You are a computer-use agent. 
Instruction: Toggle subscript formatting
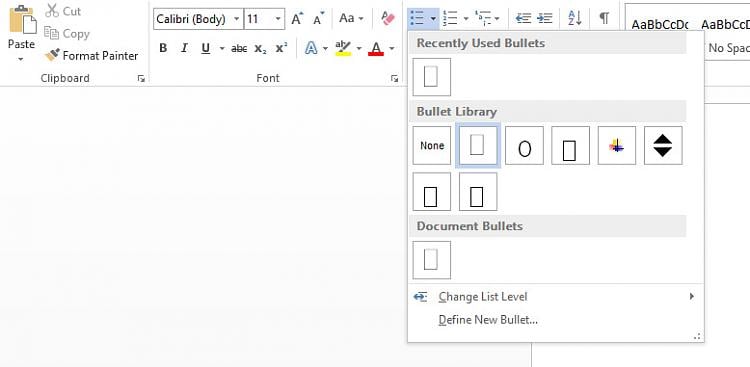click(x=260, y=48)
